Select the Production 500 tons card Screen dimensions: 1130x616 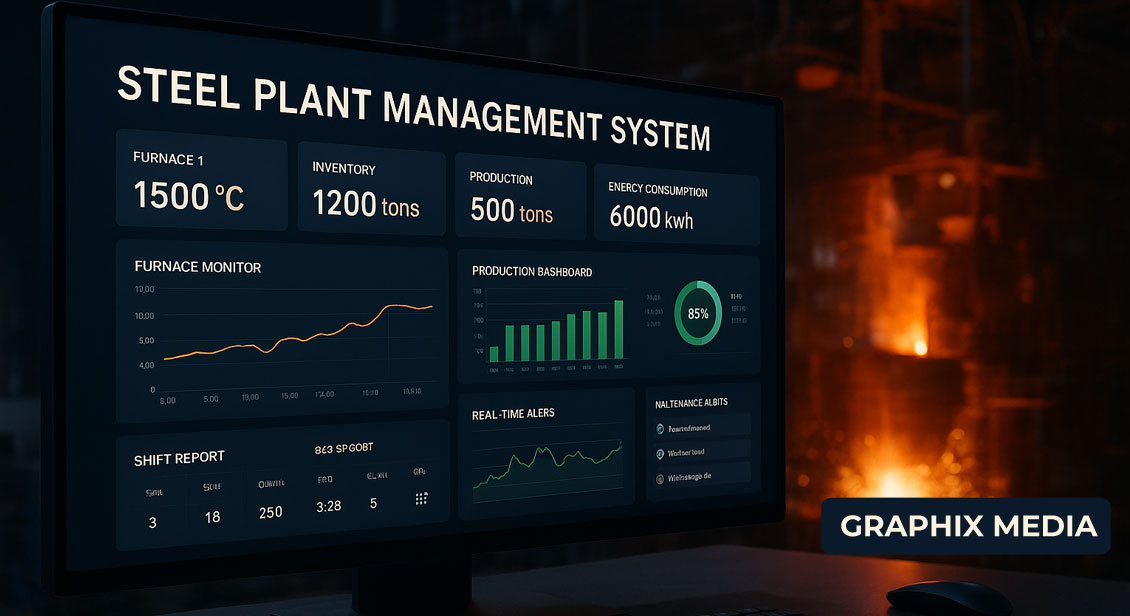[520, 201]
